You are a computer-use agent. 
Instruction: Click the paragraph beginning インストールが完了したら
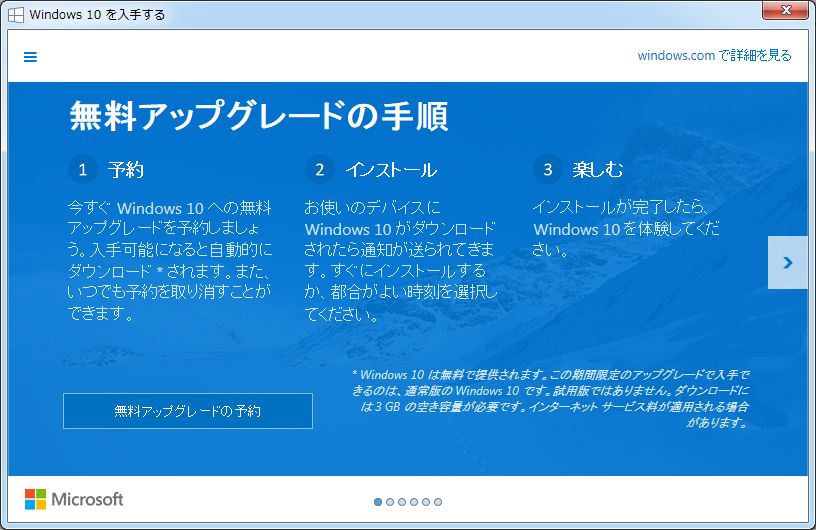626,229
